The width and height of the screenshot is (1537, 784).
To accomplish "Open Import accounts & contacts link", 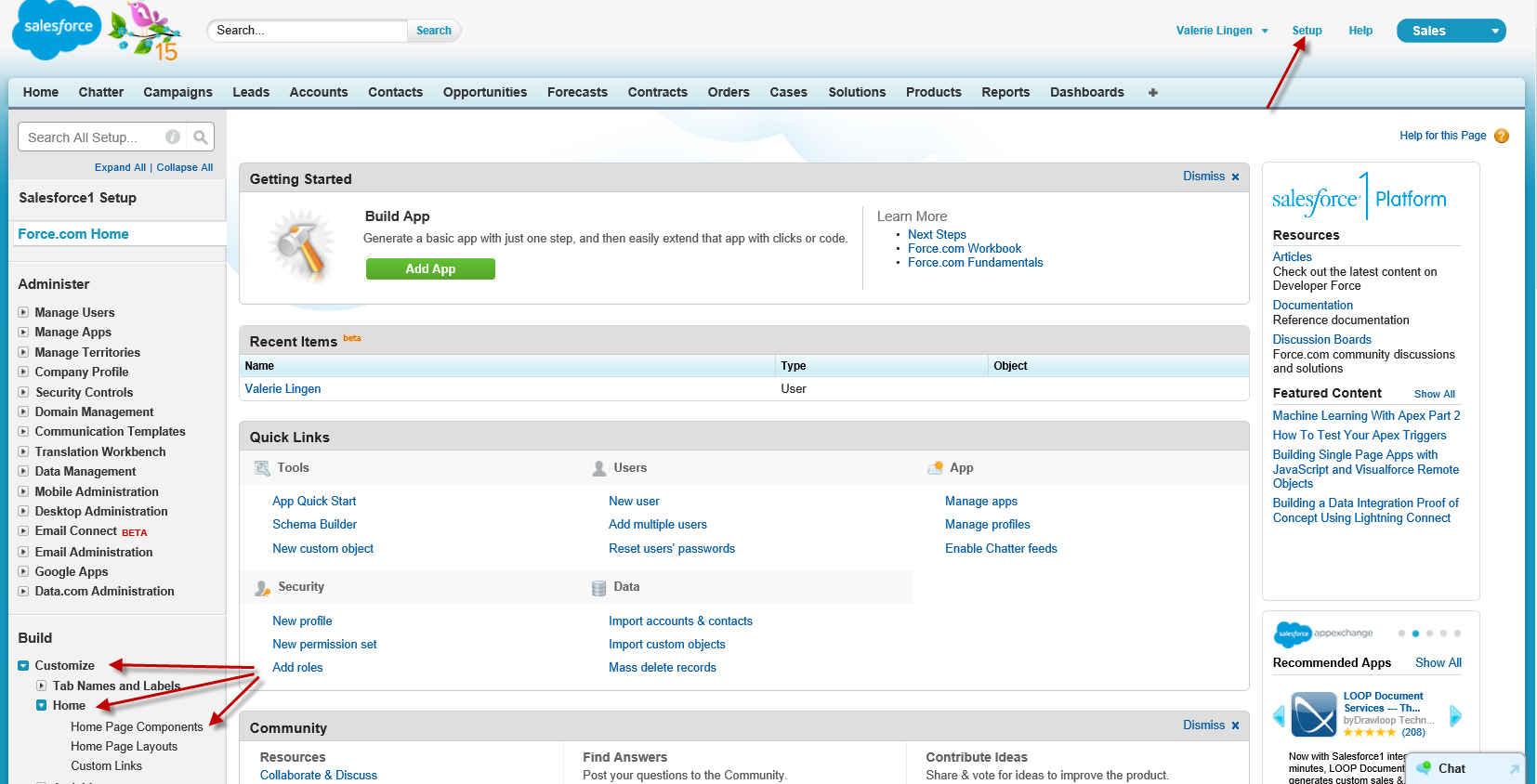I will (680, 621).
